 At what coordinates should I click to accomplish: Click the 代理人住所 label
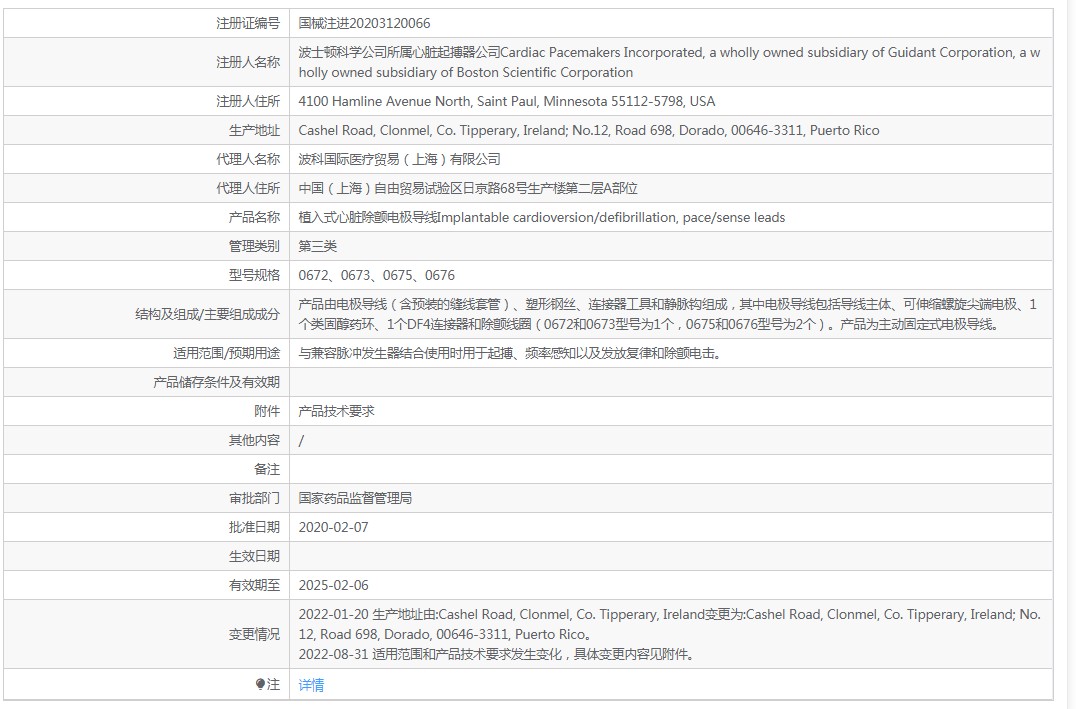click(248, 188)
